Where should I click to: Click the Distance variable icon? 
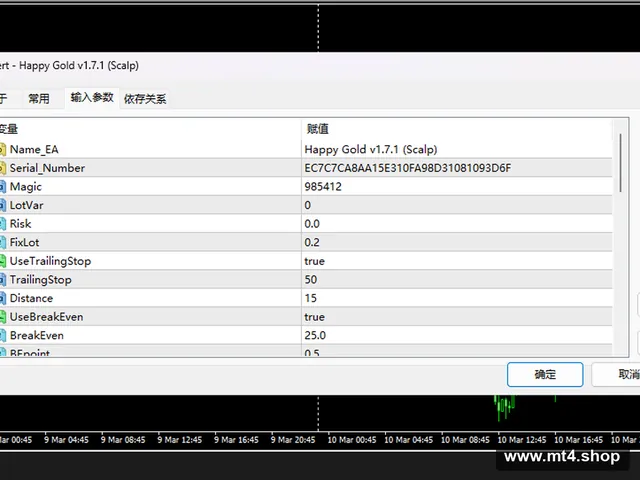(2, 298)
